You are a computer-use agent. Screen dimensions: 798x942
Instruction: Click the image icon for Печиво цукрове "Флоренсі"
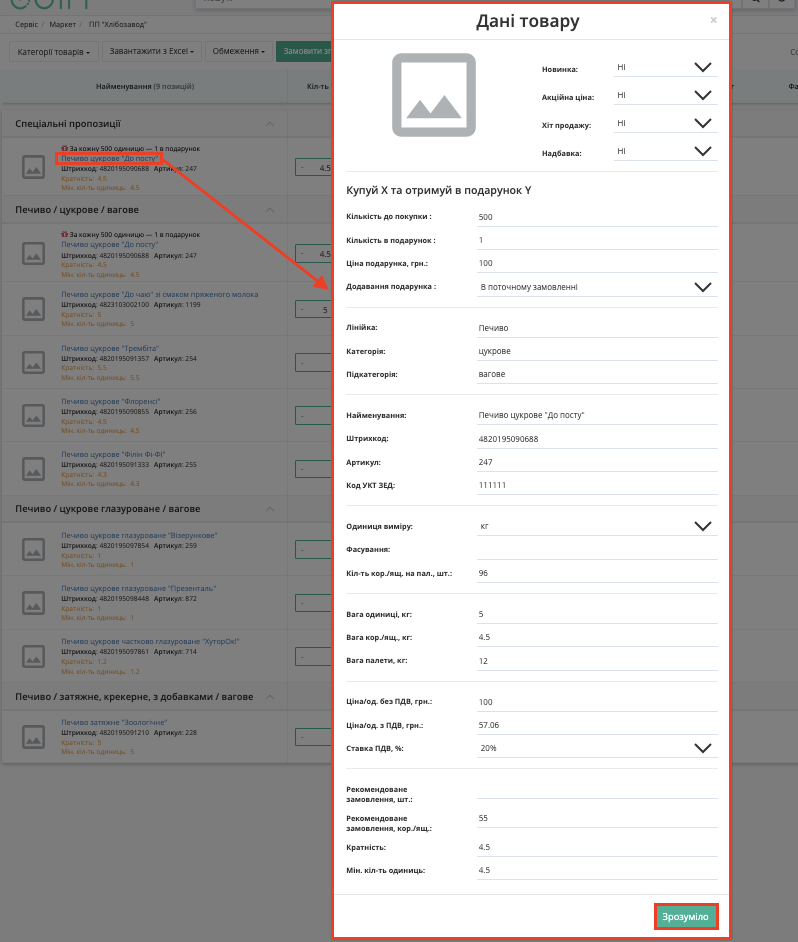pos(34,416)
